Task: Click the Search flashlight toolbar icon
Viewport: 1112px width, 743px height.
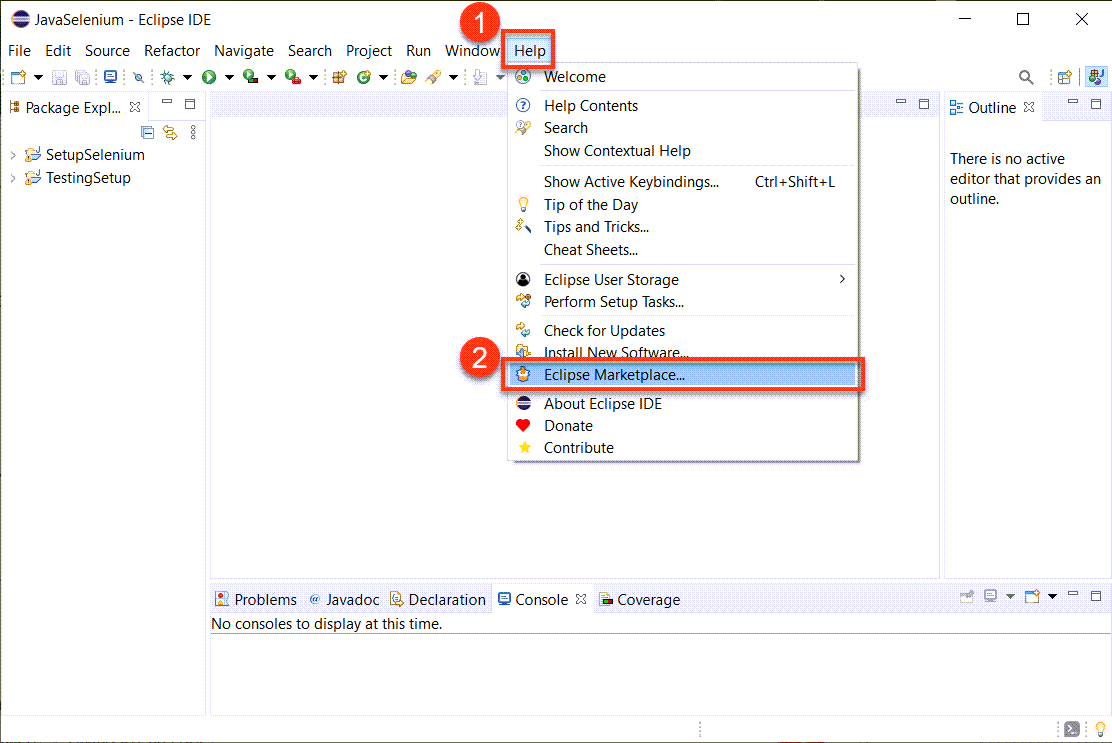Action: coord(433,77)
